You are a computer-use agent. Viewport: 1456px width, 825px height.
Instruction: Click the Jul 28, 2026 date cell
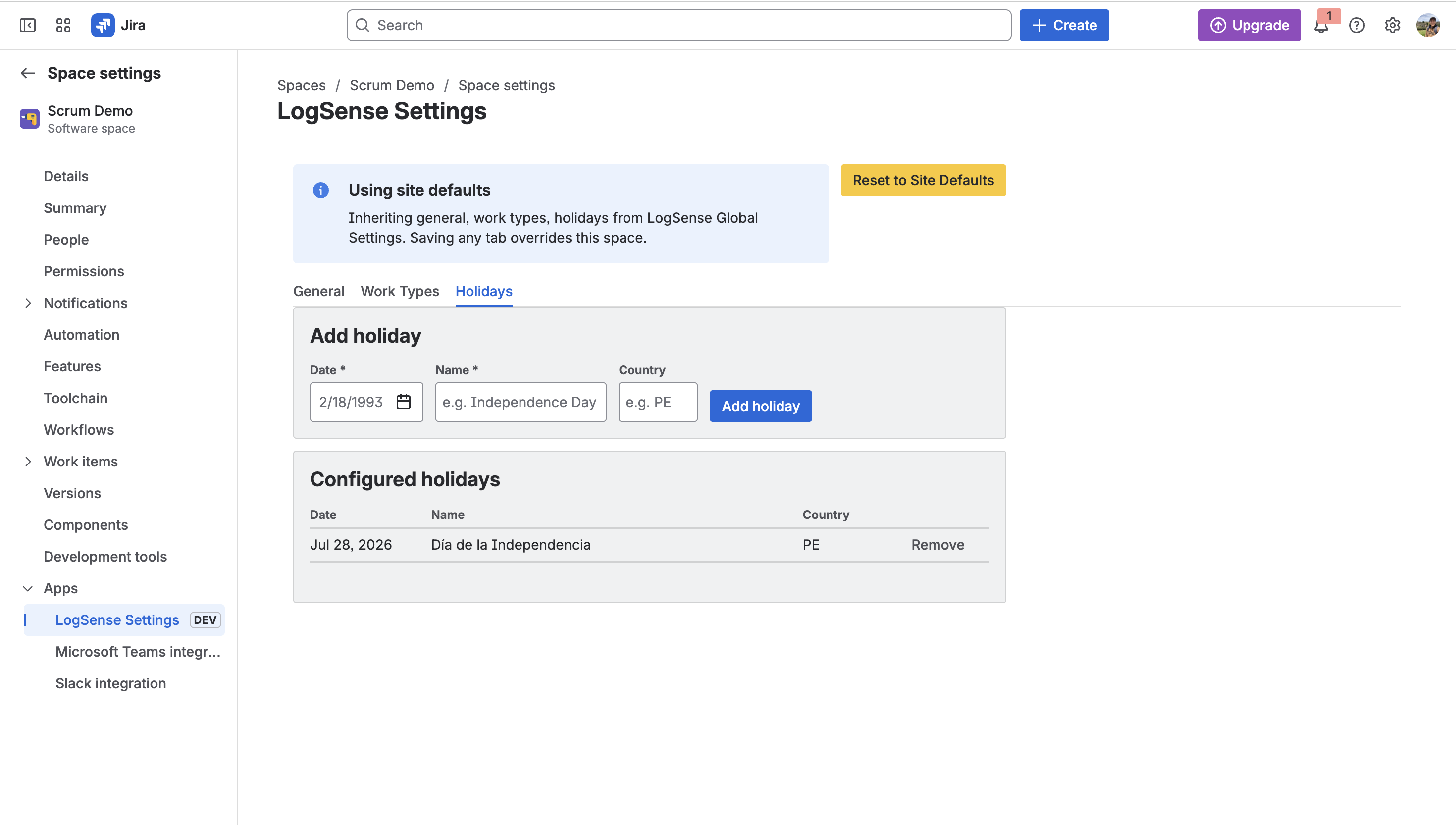coord(351,545)
